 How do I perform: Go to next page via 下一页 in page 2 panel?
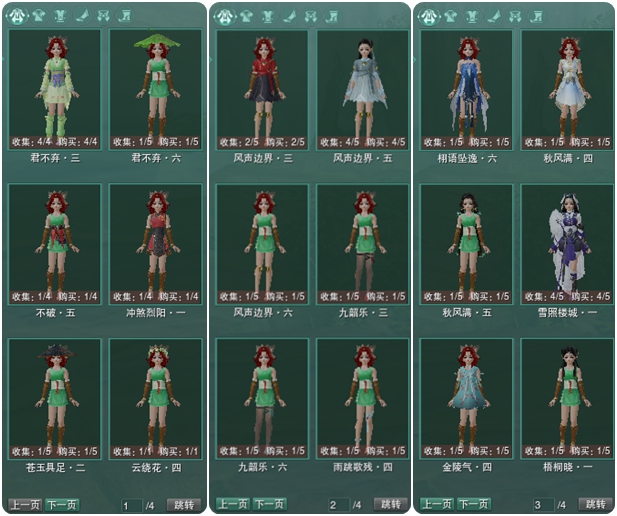click(270, 504)
